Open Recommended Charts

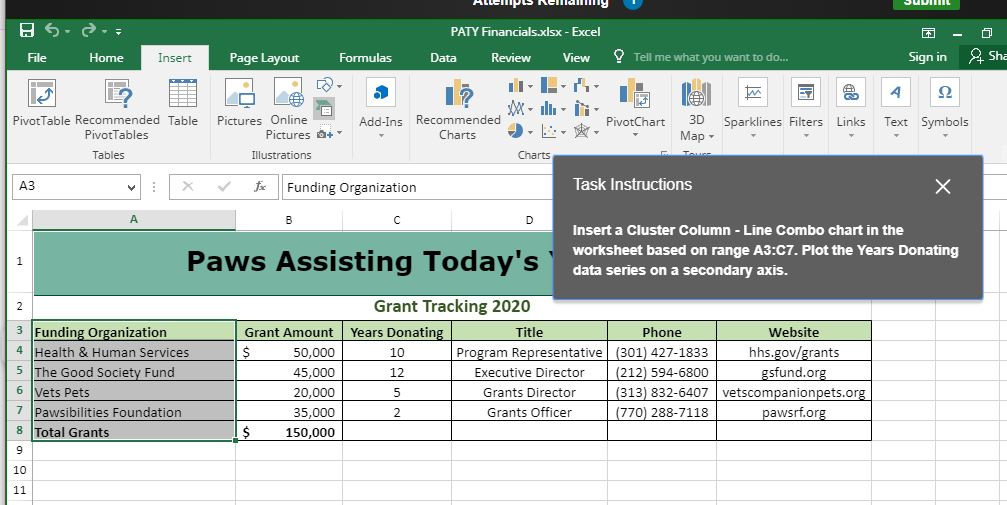(458, 109)
